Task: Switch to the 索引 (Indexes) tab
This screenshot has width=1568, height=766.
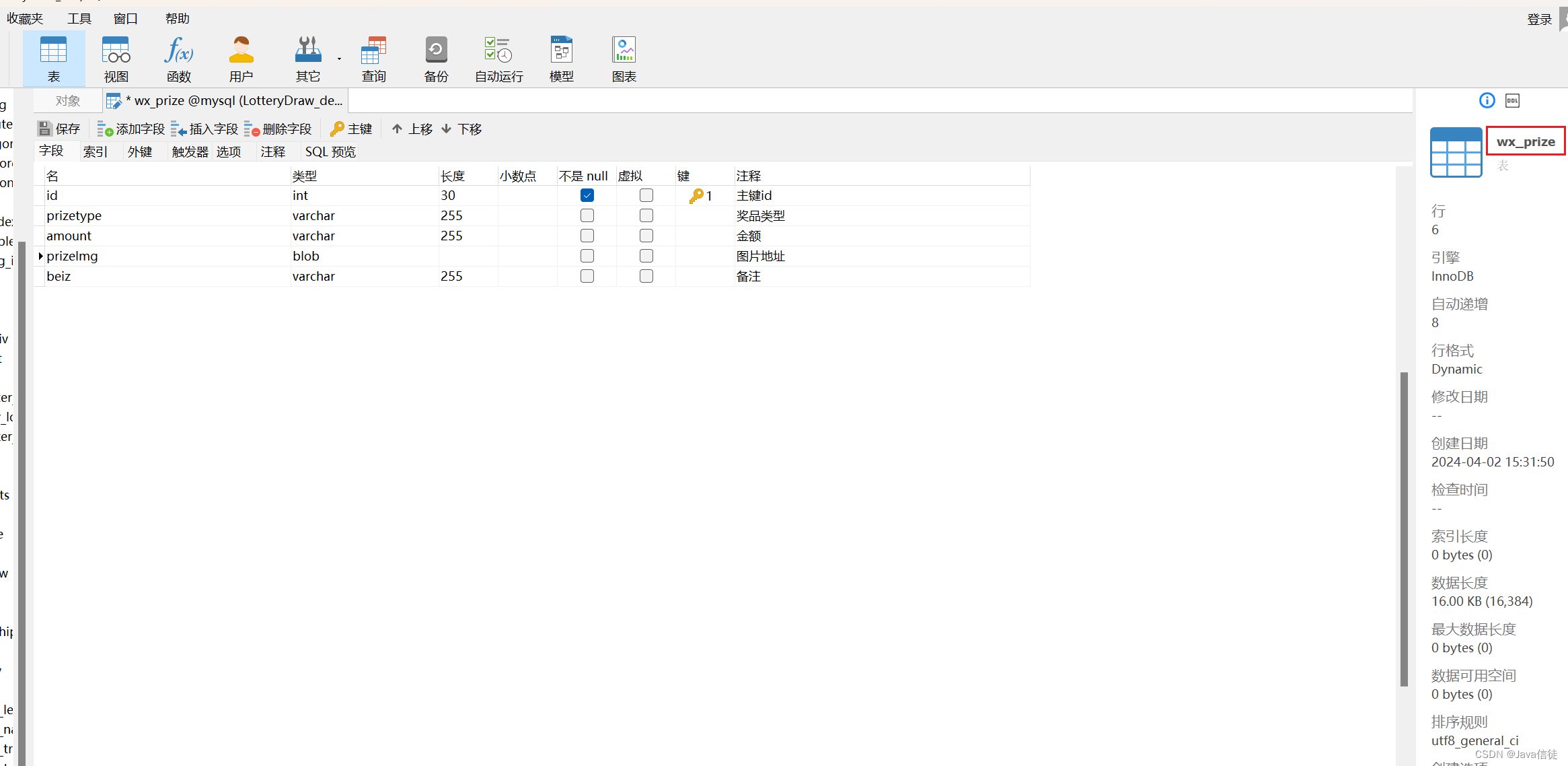Action: 95,152
